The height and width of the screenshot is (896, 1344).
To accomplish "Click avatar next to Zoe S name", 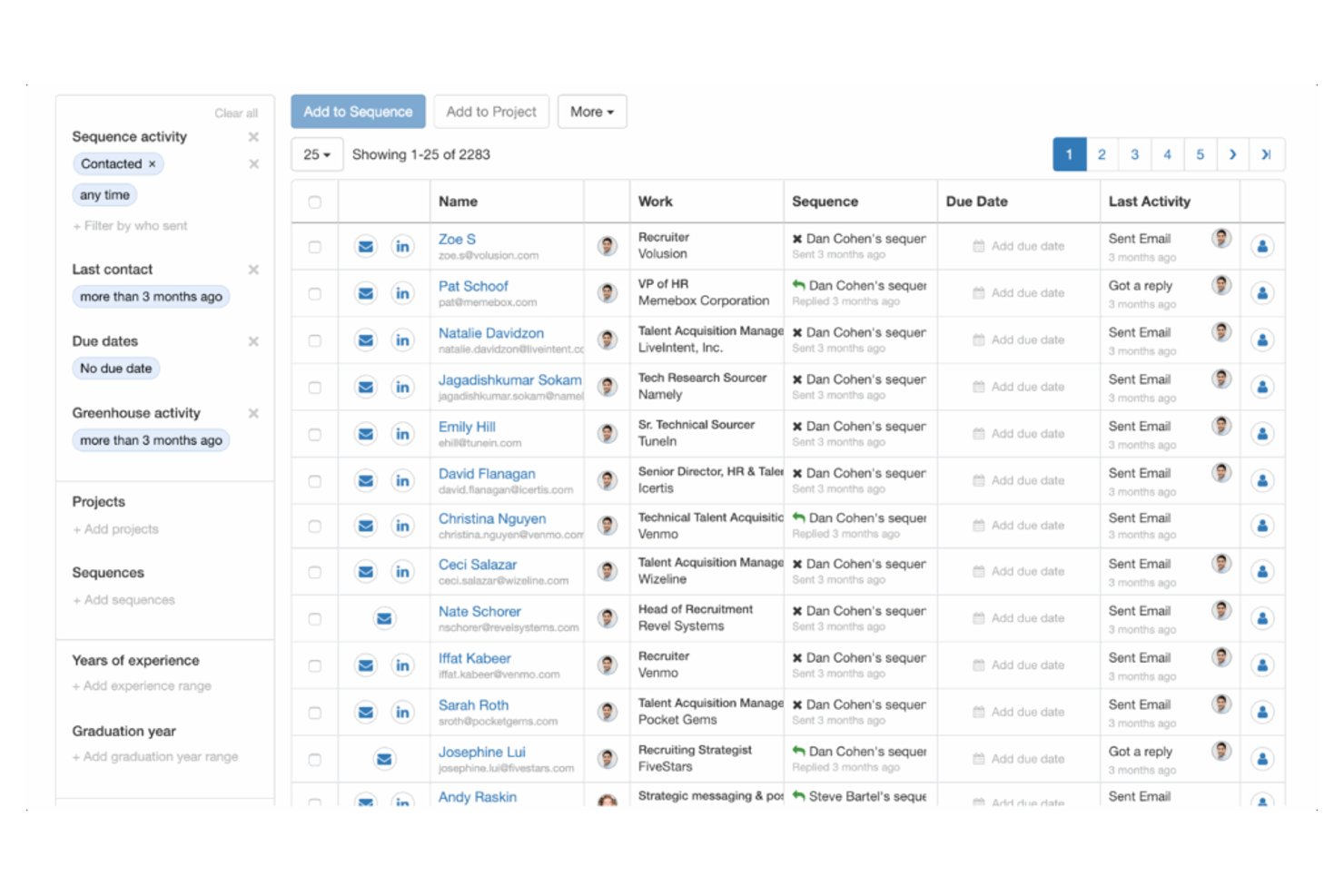I will 608,246.
